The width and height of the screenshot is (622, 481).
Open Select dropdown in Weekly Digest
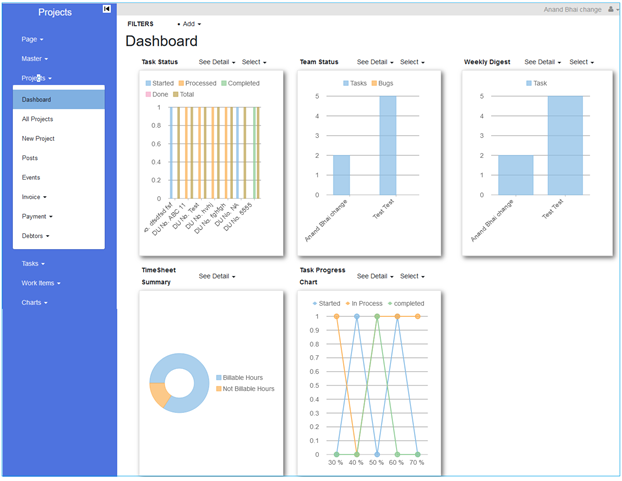pyautogui.click(x=581, y=62)
